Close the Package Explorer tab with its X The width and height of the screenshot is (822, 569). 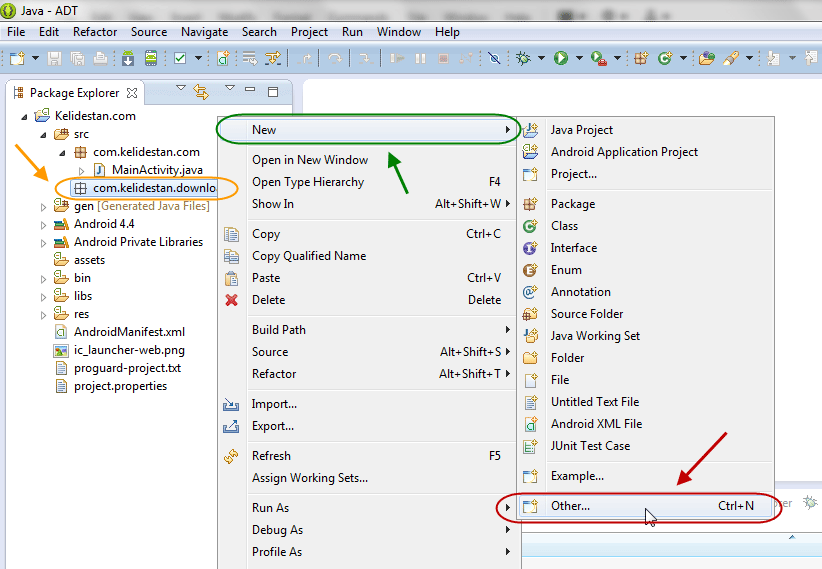132,93
